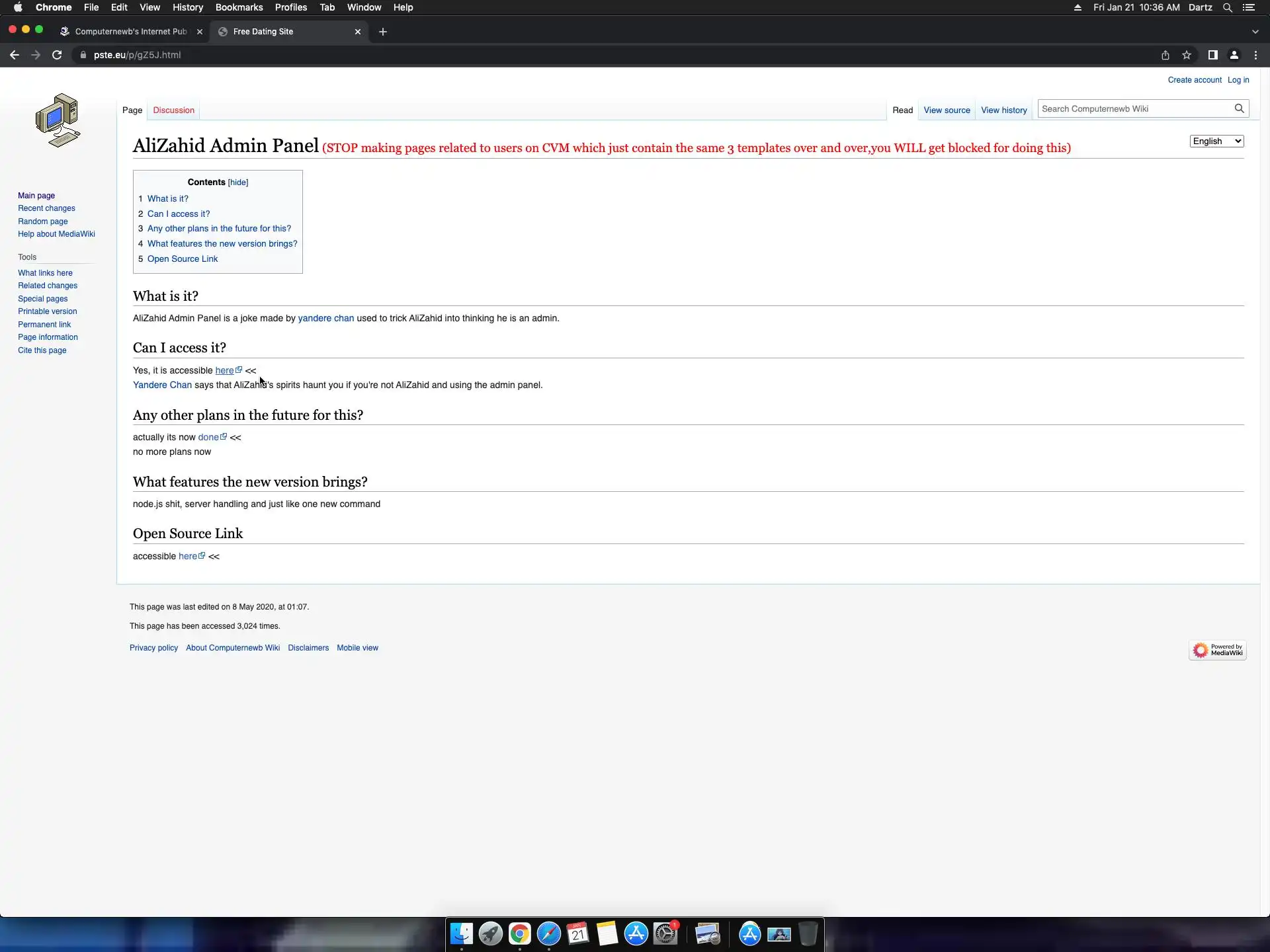
Task: Click the yandere chan link
Action: [325, 319]
